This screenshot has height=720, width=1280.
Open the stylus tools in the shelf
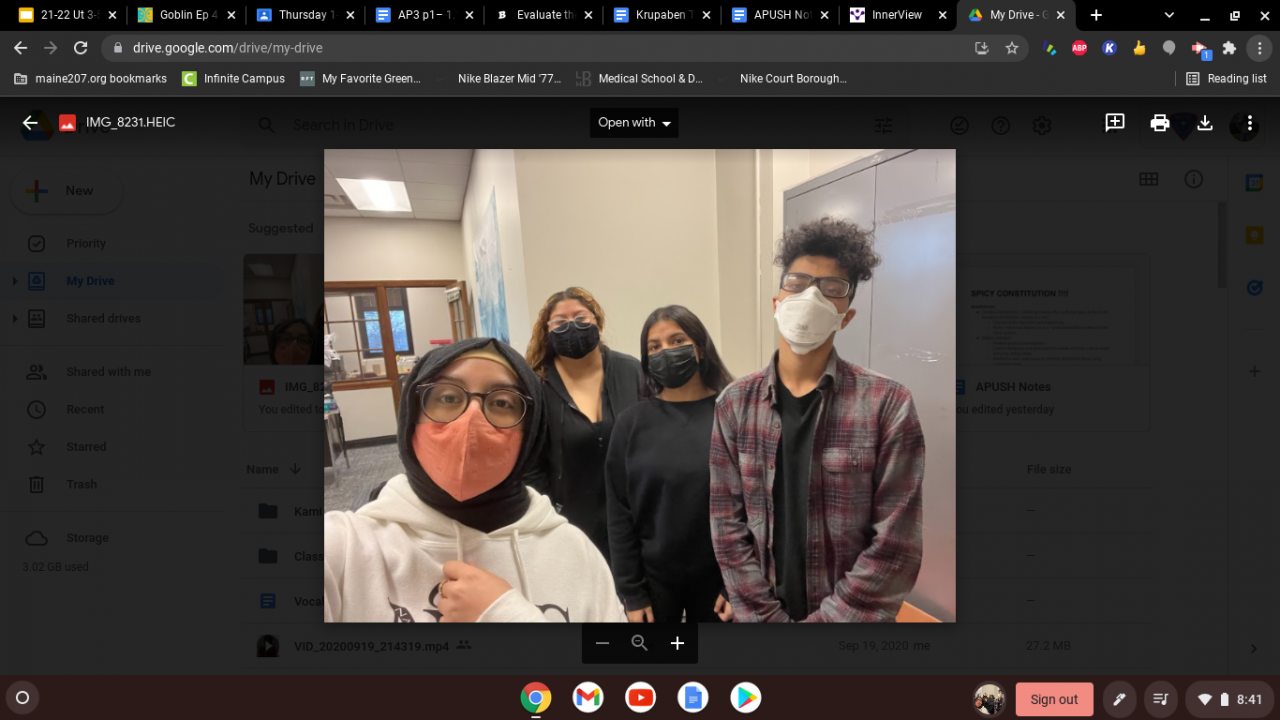point(1119,699)
